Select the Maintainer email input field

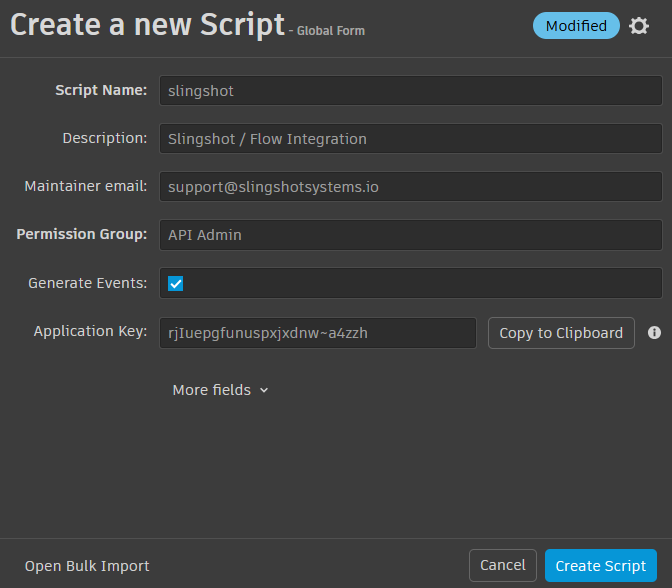point(410,186)
